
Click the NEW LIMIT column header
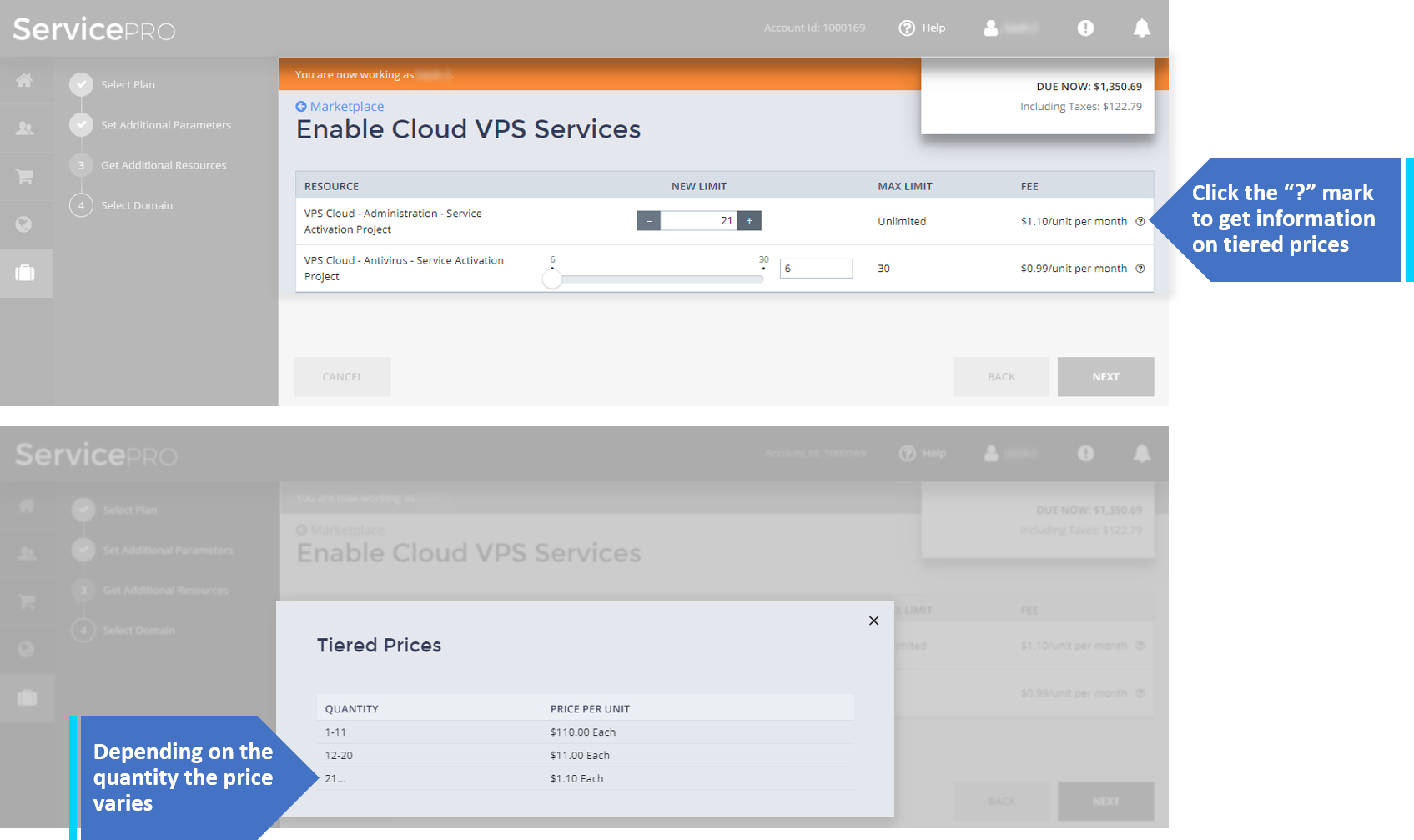[699, 187]
